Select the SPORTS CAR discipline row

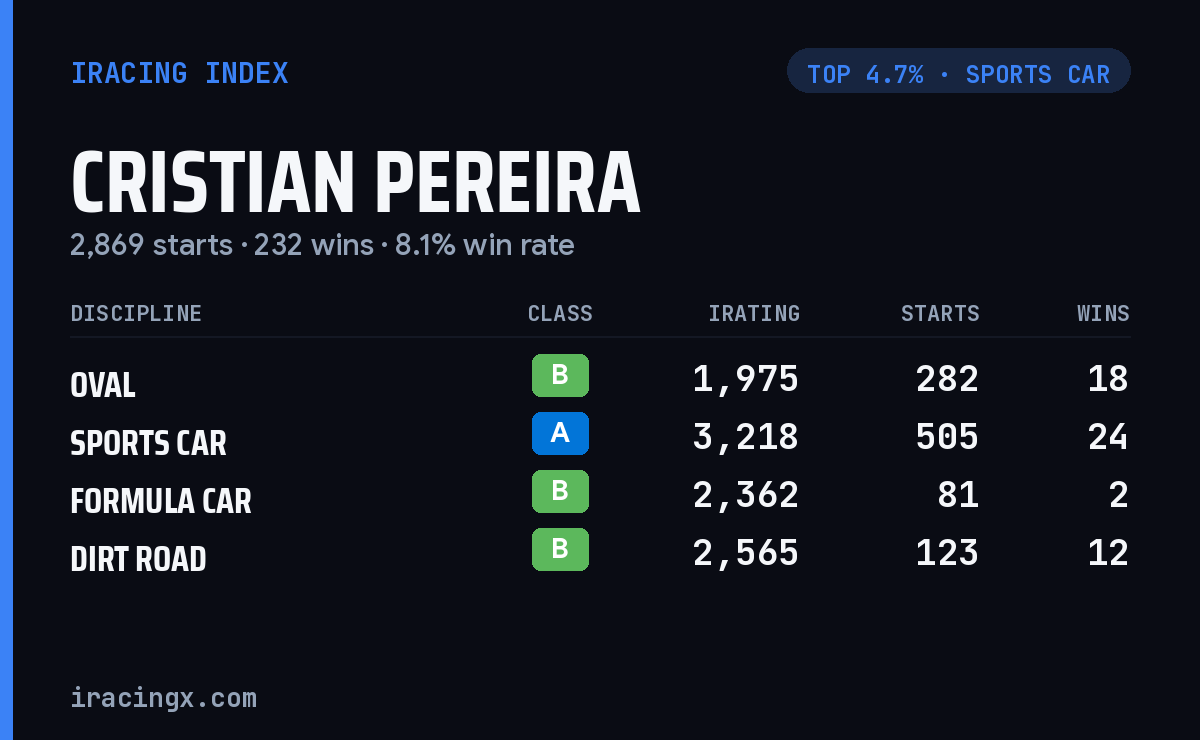600,437
